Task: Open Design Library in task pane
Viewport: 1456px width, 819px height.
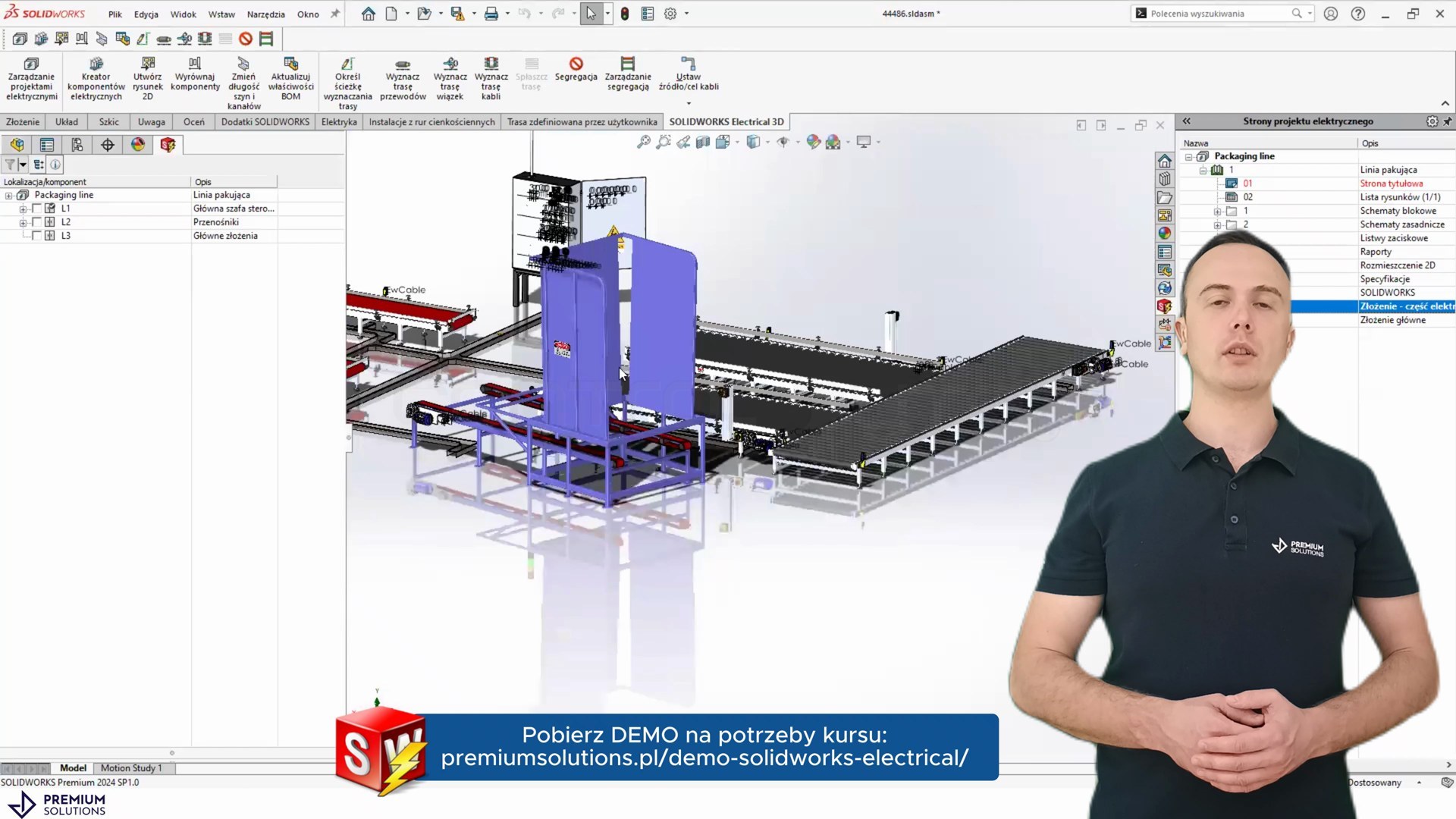Action: [1165, 179]
